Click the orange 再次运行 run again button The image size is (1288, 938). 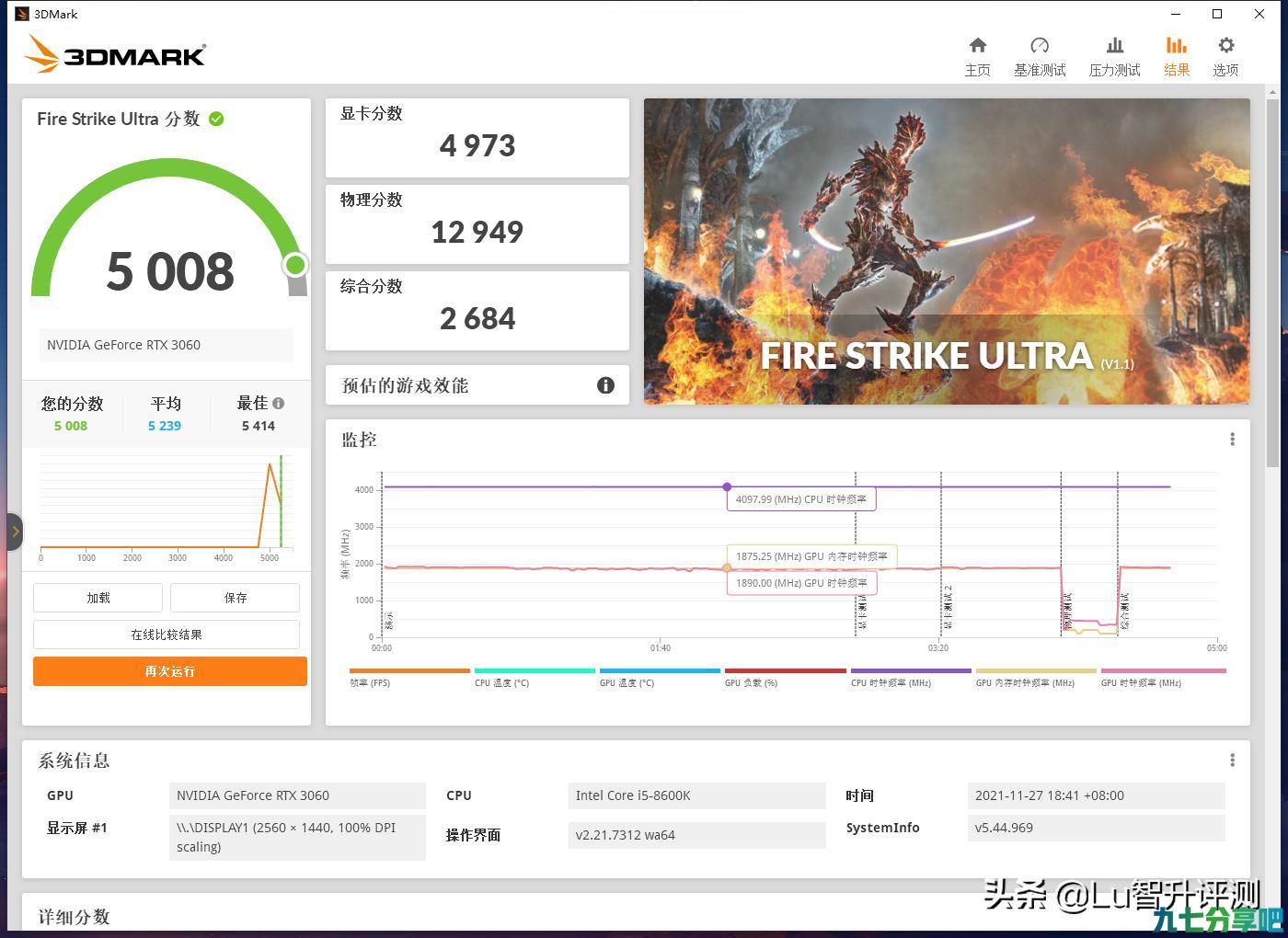coord(170,671)
